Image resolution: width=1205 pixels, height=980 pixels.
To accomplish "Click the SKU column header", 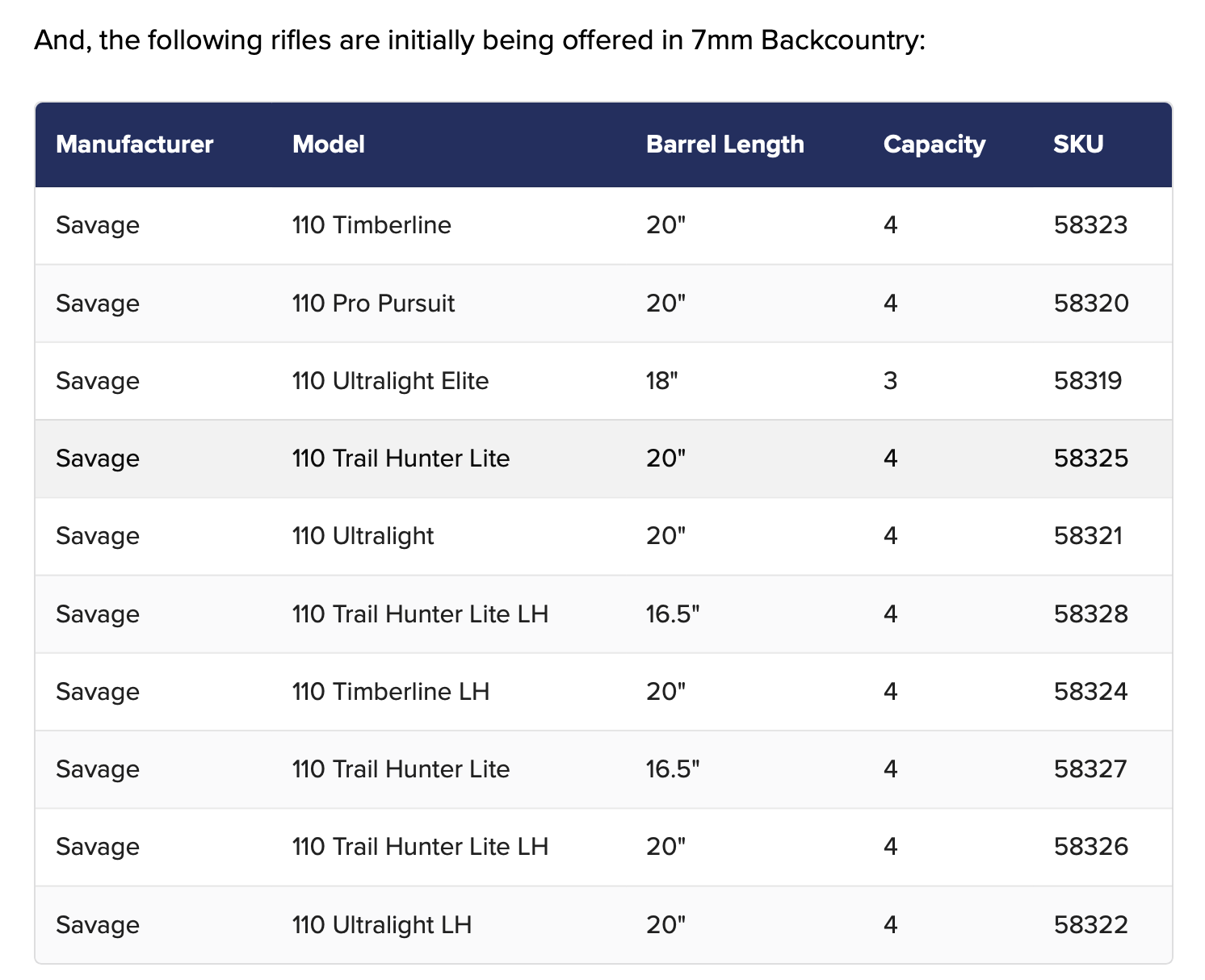I will point(1077,144).
